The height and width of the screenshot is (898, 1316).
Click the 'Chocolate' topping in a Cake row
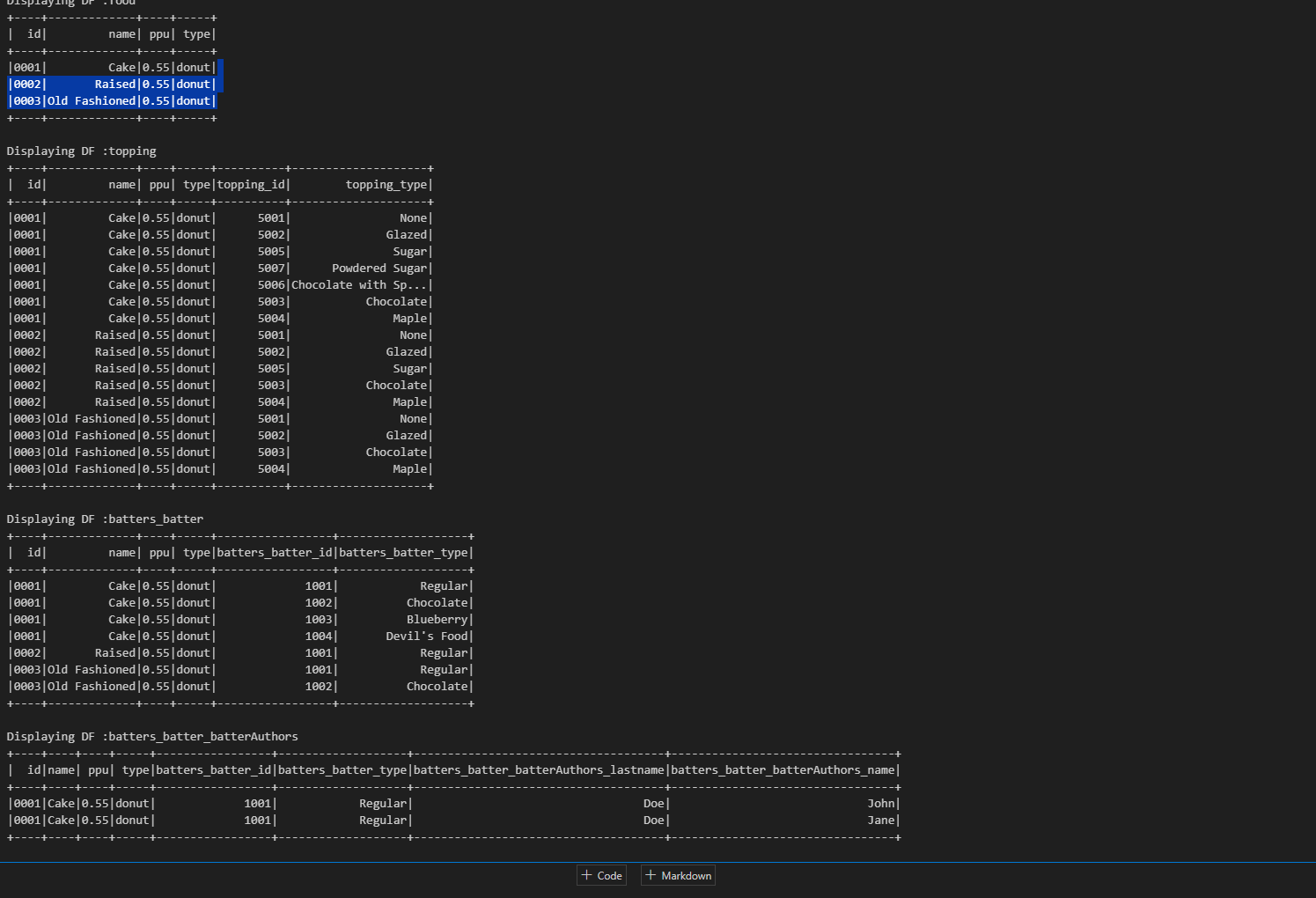[x=397, y=302]
